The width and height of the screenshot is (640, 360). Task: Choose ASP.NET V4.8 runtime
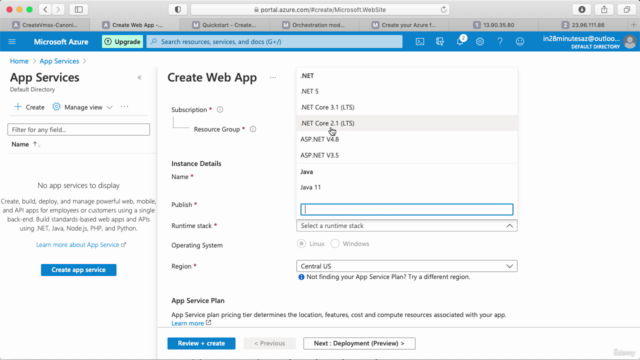point(407,139)
